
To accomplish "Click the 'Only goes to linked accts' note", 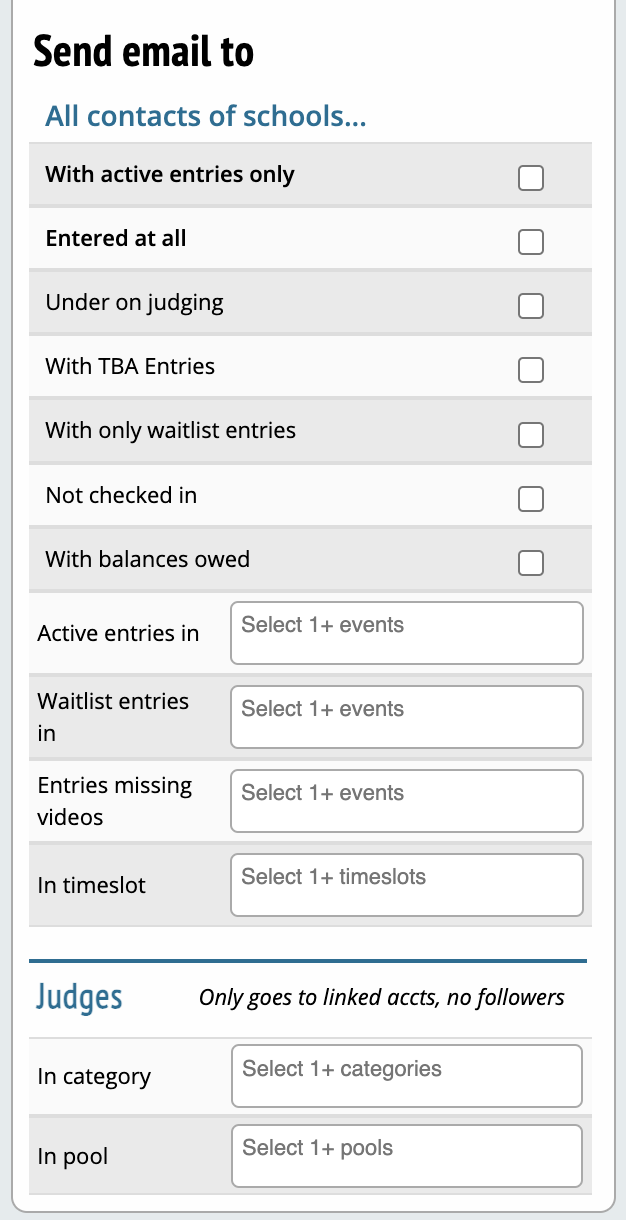I will pos(381,997).
